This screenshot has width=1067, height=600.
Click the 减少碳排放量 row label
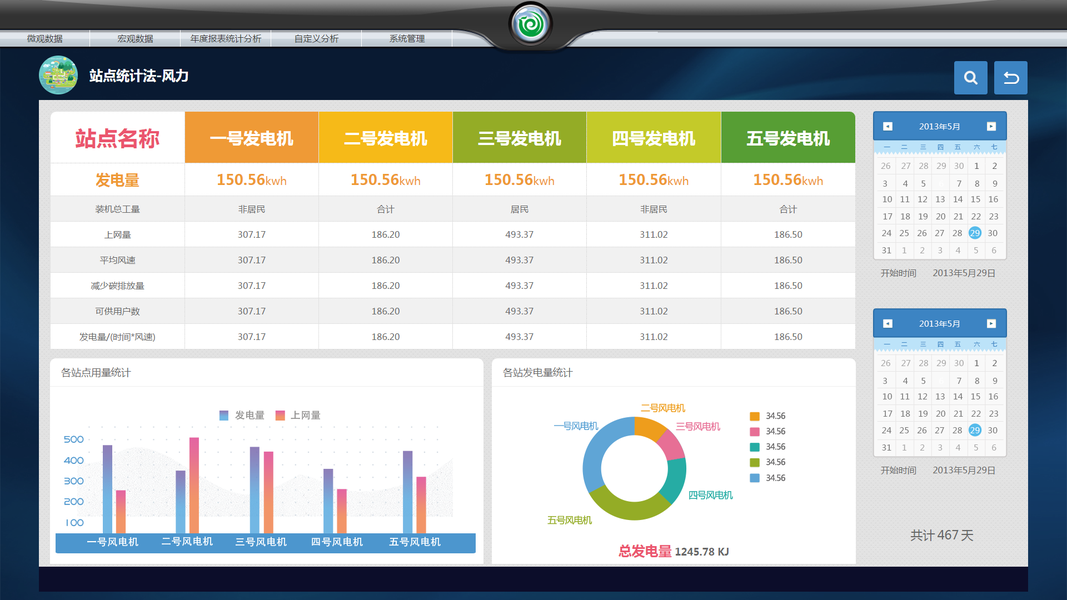(x=117, y=286)
